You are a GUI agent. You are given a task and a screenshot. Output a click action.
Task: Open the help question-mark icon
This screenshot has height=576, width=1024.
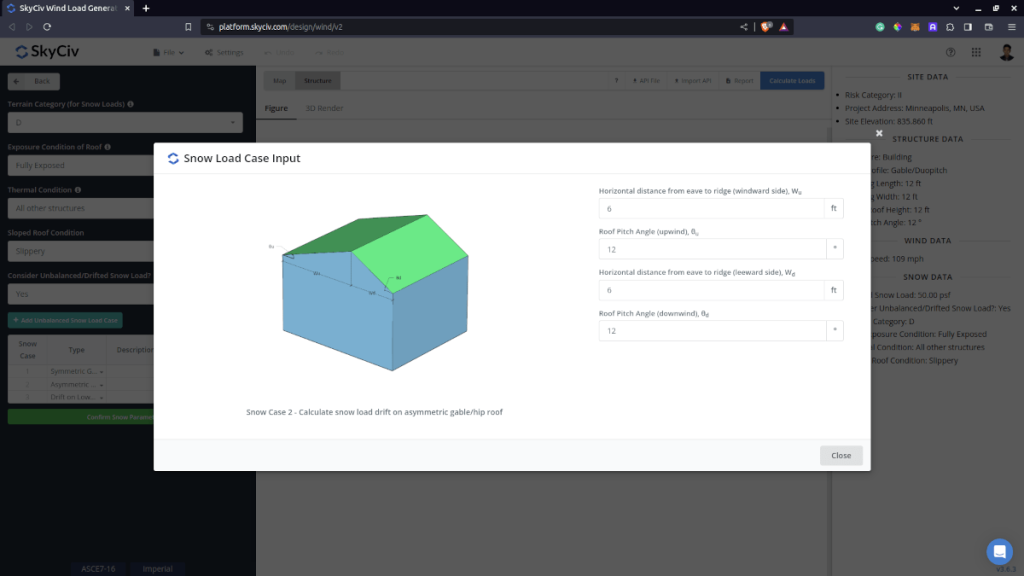point(949,52)
